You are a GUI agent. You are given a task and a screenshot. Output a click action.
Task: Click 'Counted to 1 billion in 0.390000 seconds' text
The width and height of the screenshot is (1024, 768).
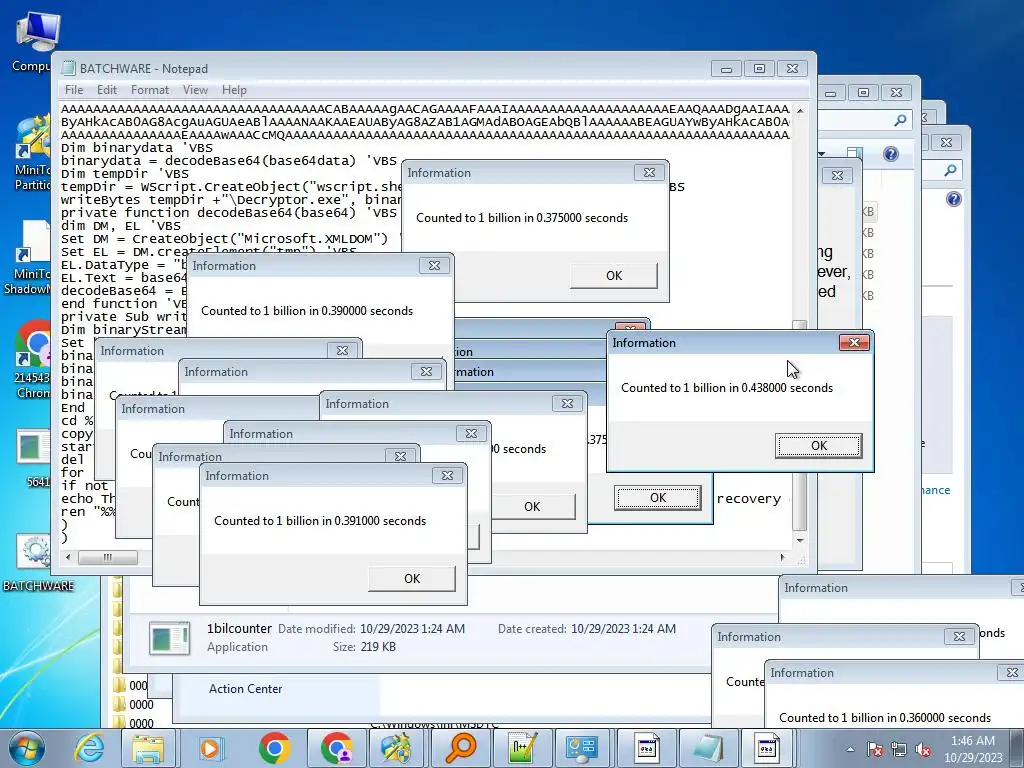[x=307, y=311]
